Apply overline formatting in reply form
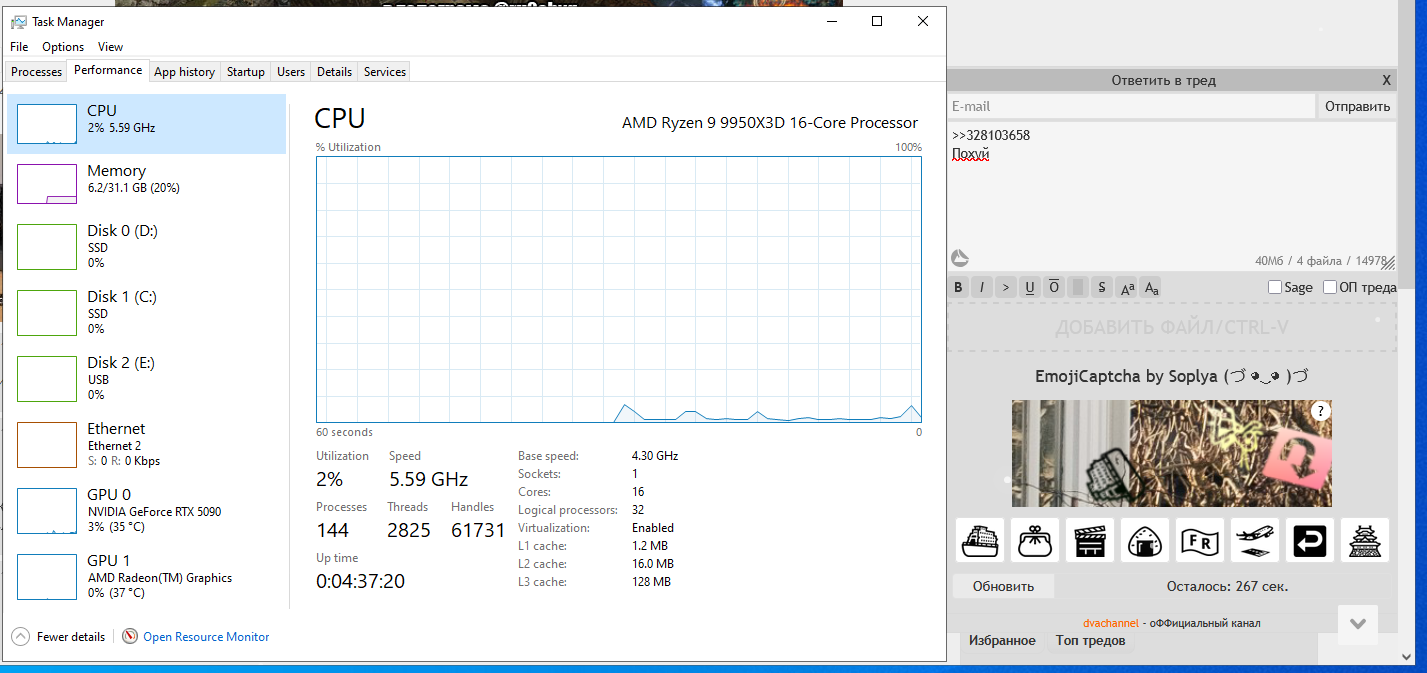This screenshot has height=673, width=1427. point(1054,287)
